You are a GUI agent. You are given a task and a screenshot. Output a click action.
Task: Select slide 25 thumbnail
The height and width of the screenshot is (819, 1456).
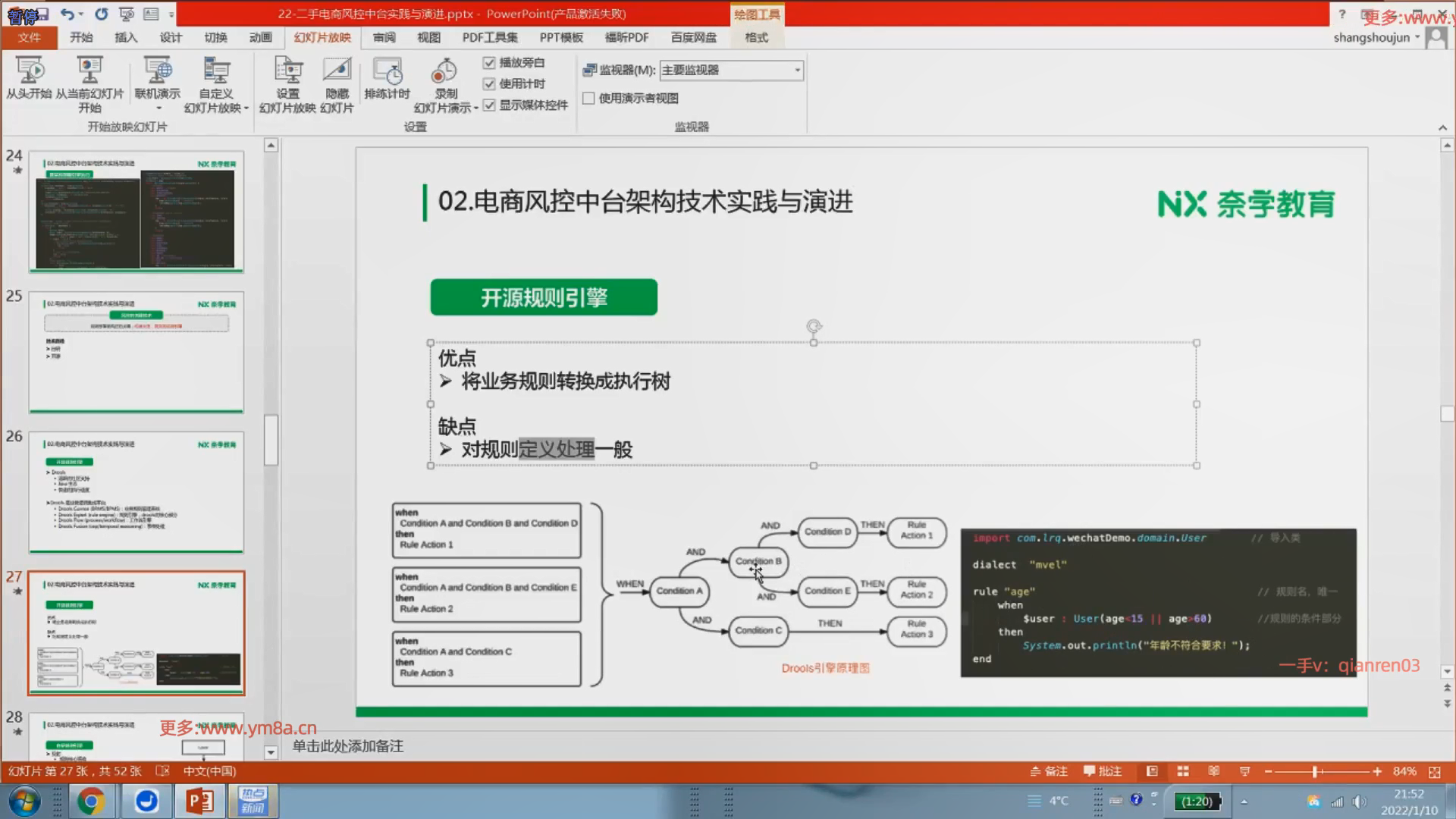point(136,352)
